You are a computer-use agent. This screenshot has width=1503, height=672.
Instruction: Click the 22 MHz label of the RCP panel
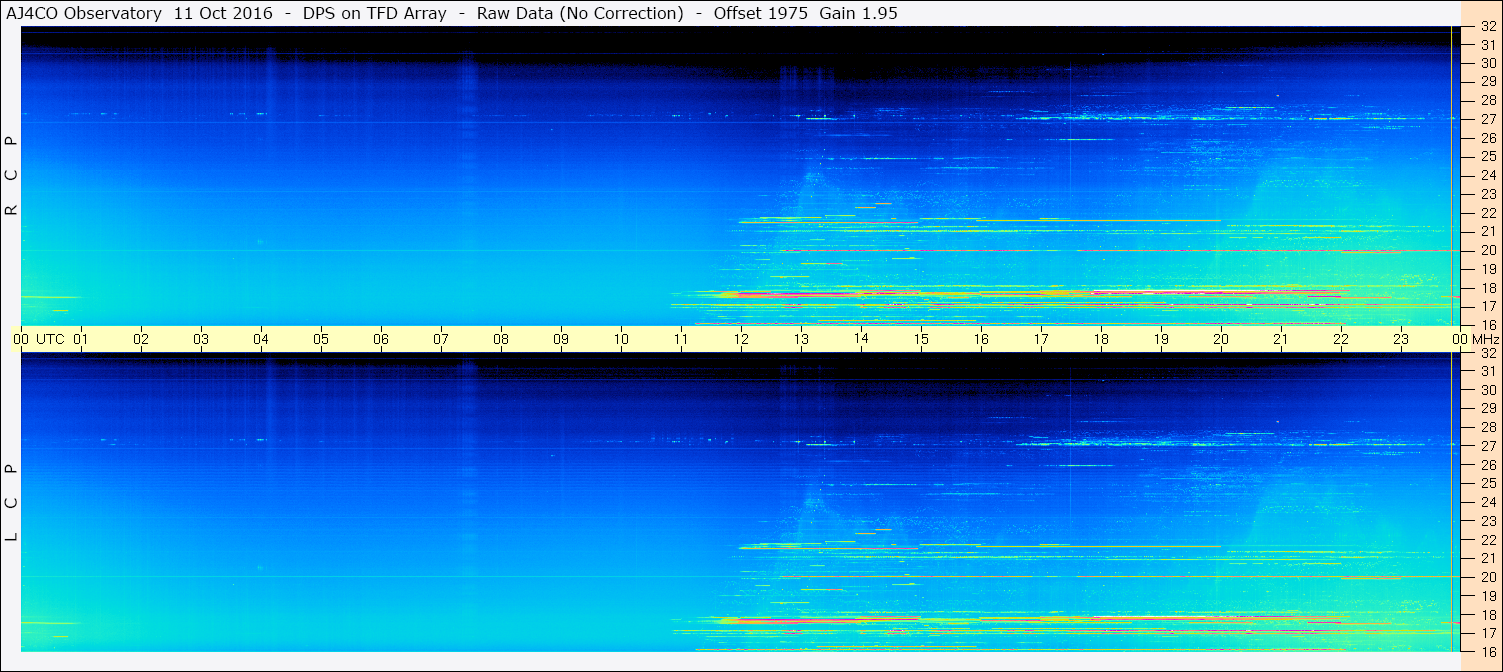coord(1488,213)
